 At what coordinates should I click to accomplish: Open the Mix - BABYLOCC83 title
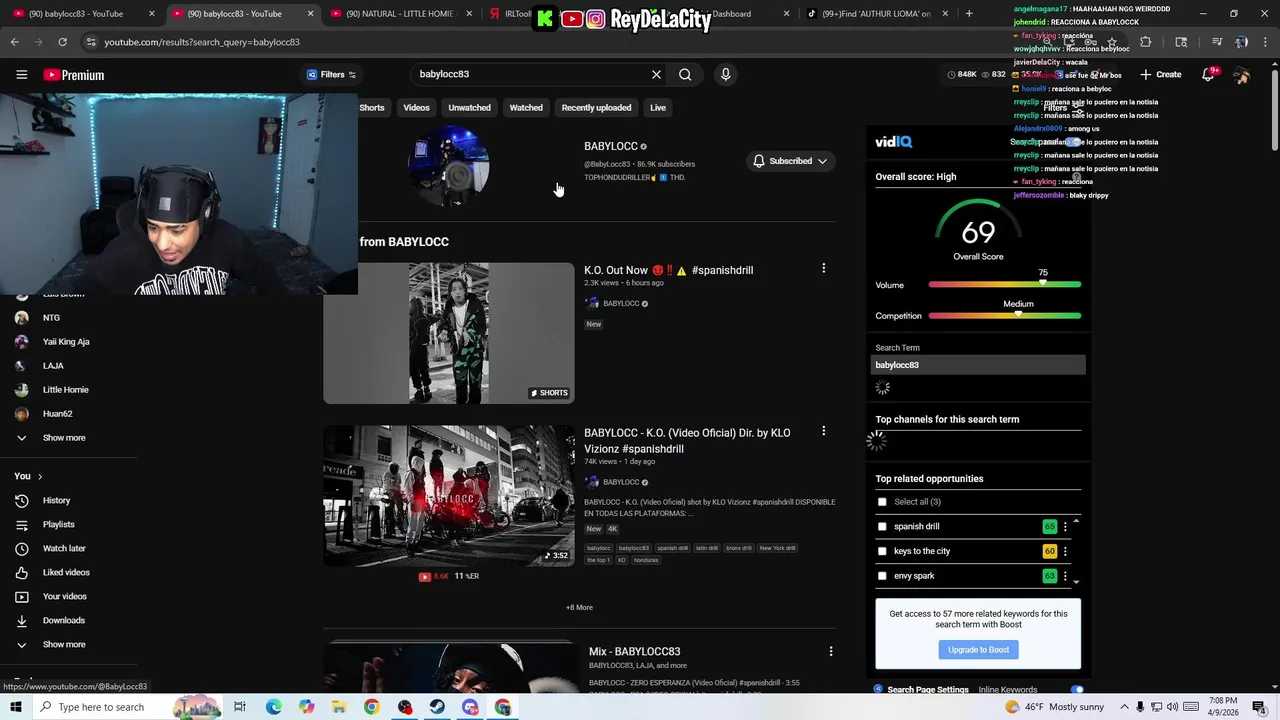click(634, 651)
